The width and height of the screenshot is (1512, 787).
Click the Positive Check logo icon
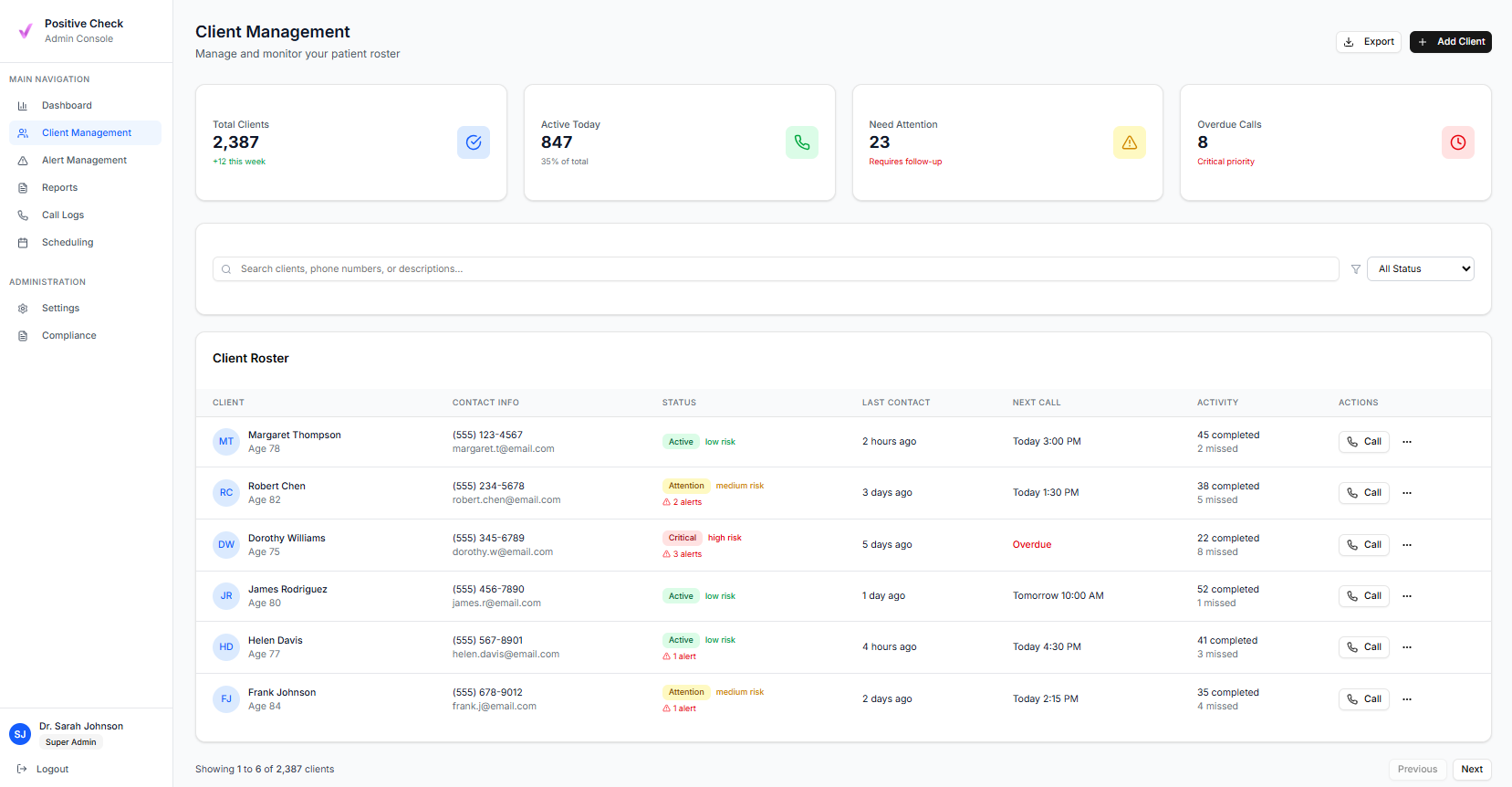[26, 31]
